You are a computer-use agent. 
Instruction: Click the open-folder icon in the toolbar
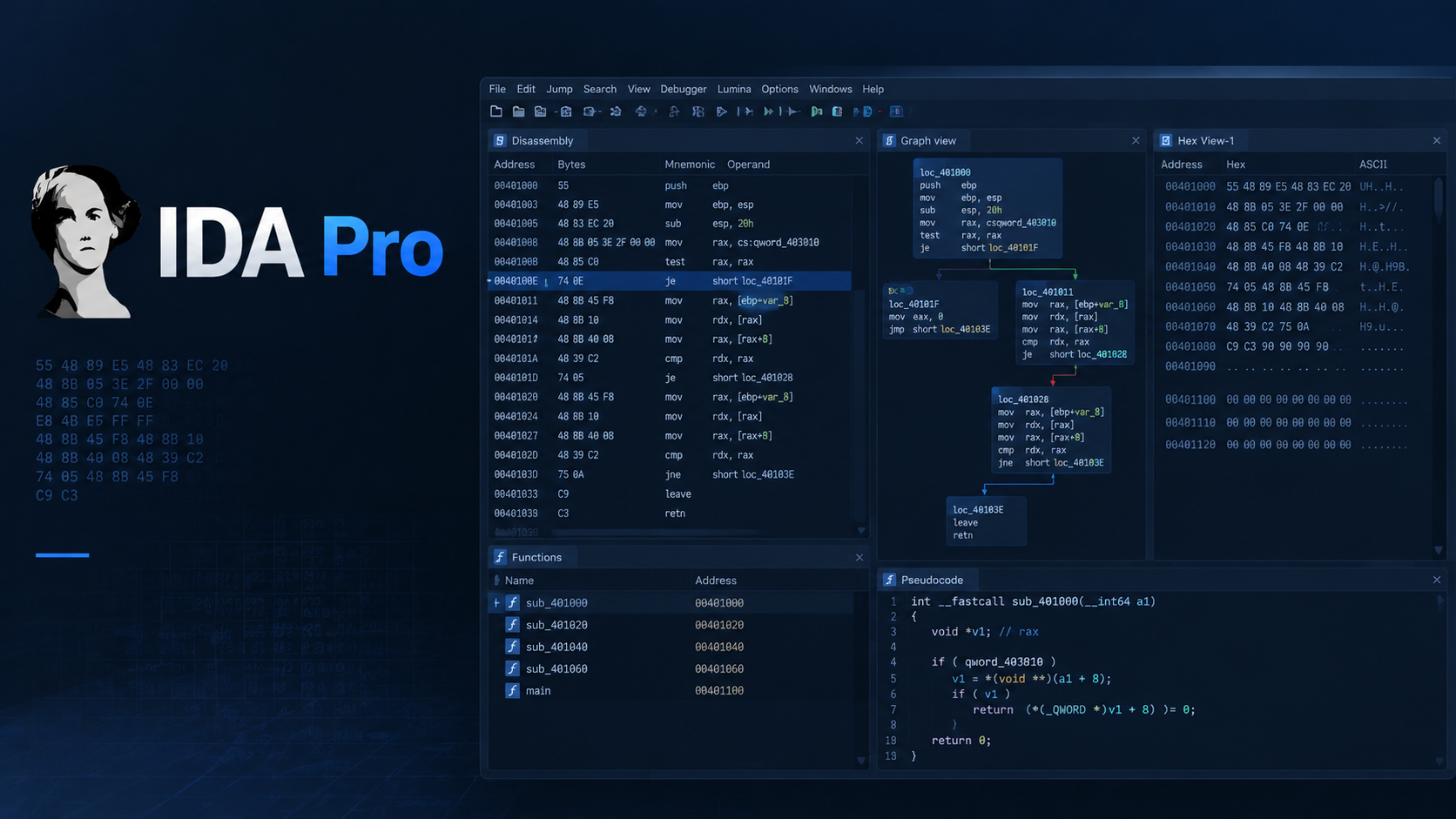(x=518, y=111)
